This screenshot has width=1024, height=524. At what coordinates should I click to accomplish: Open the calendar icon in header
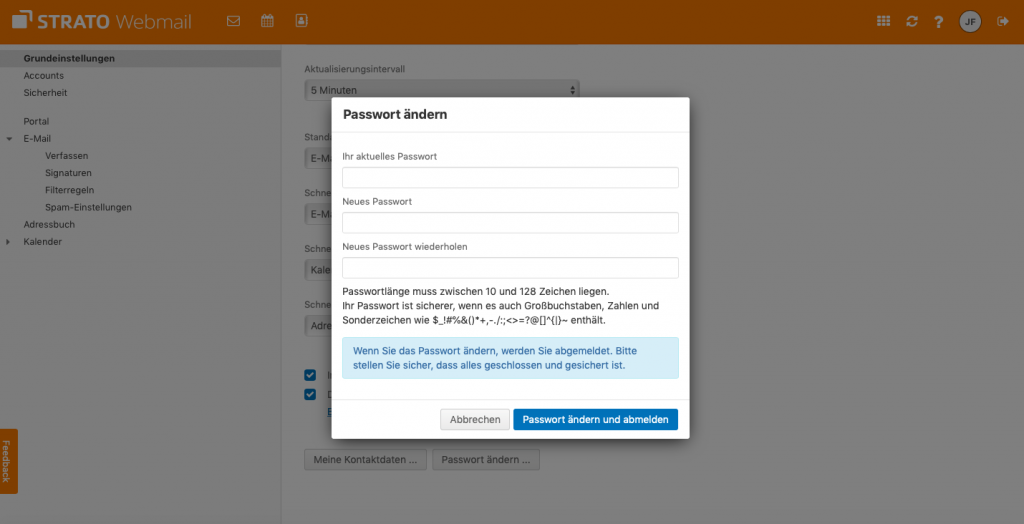coord(267,21)
